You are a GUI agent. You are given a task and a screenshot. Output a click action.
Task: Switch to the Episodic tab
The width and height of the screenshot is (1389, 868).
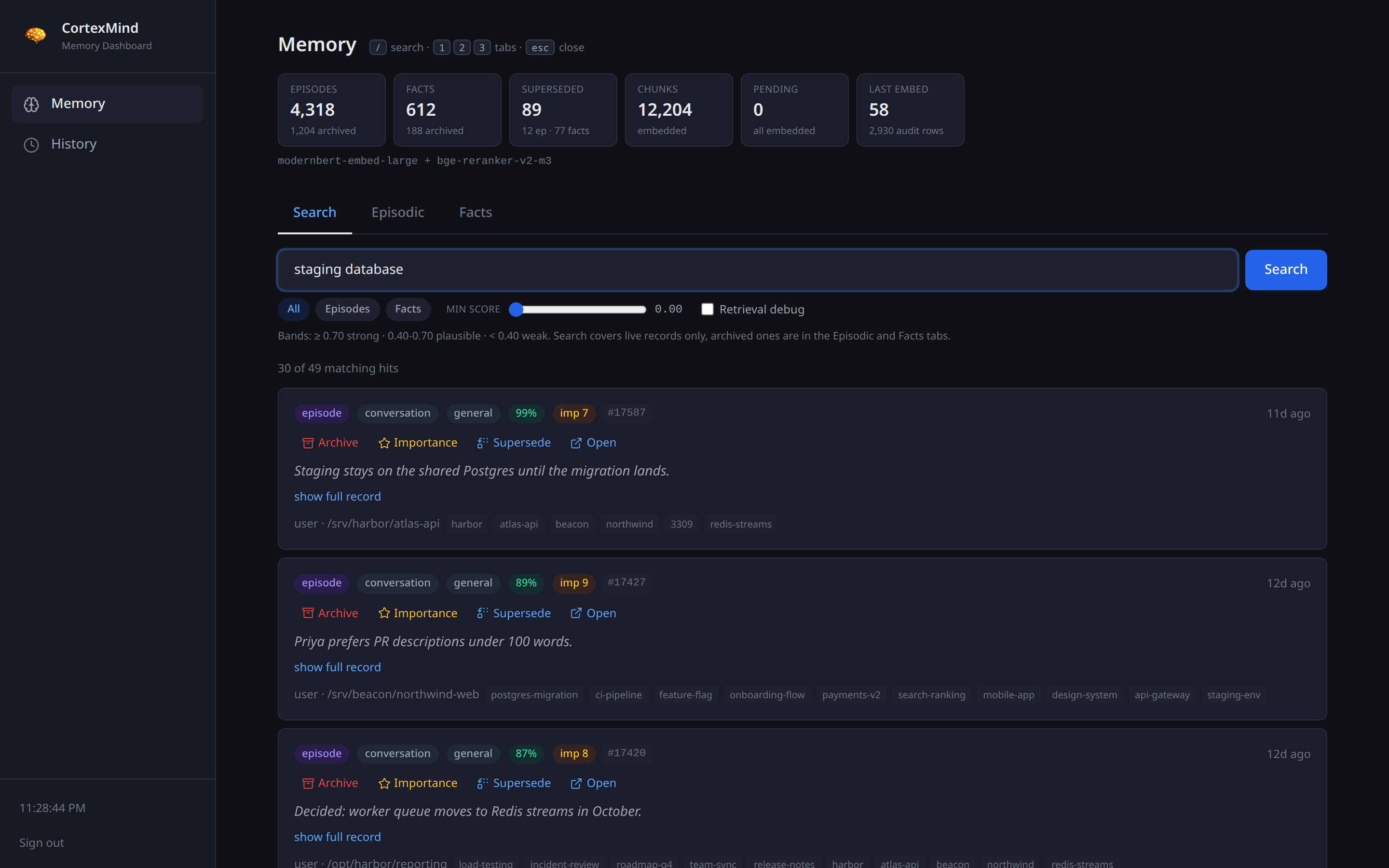(x=398, y=212)
